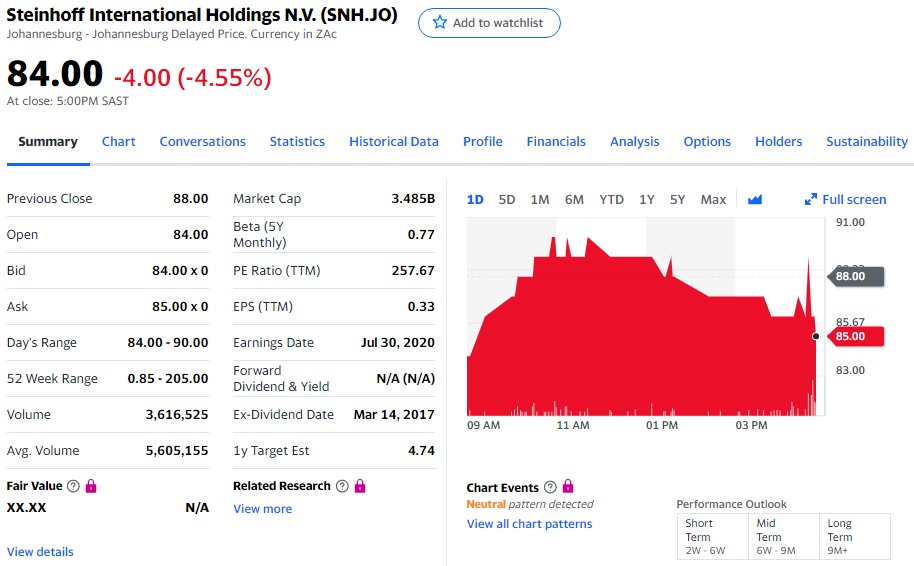The image size is (914, 566).
Task: Click the PE Ratio value 257.67
Action: (x=413, y=270)
